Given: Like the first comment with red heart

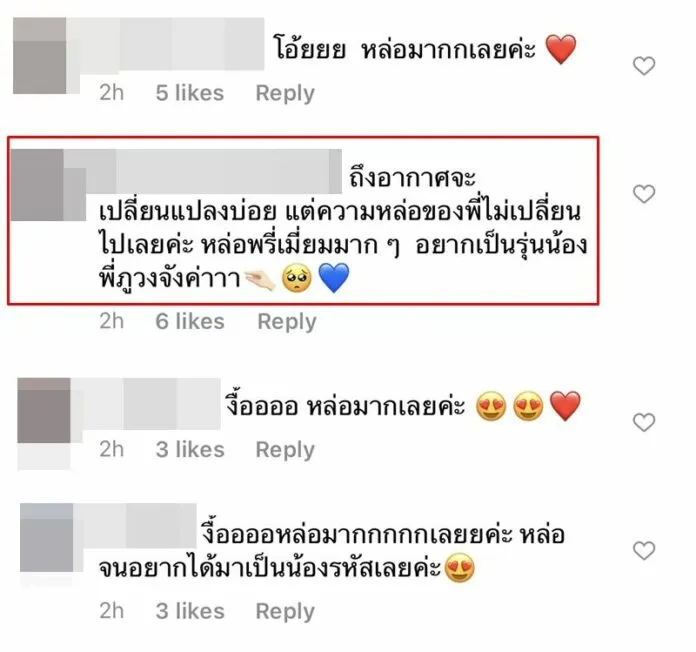Looking at the screenshot, I should [x=644, y=66].
